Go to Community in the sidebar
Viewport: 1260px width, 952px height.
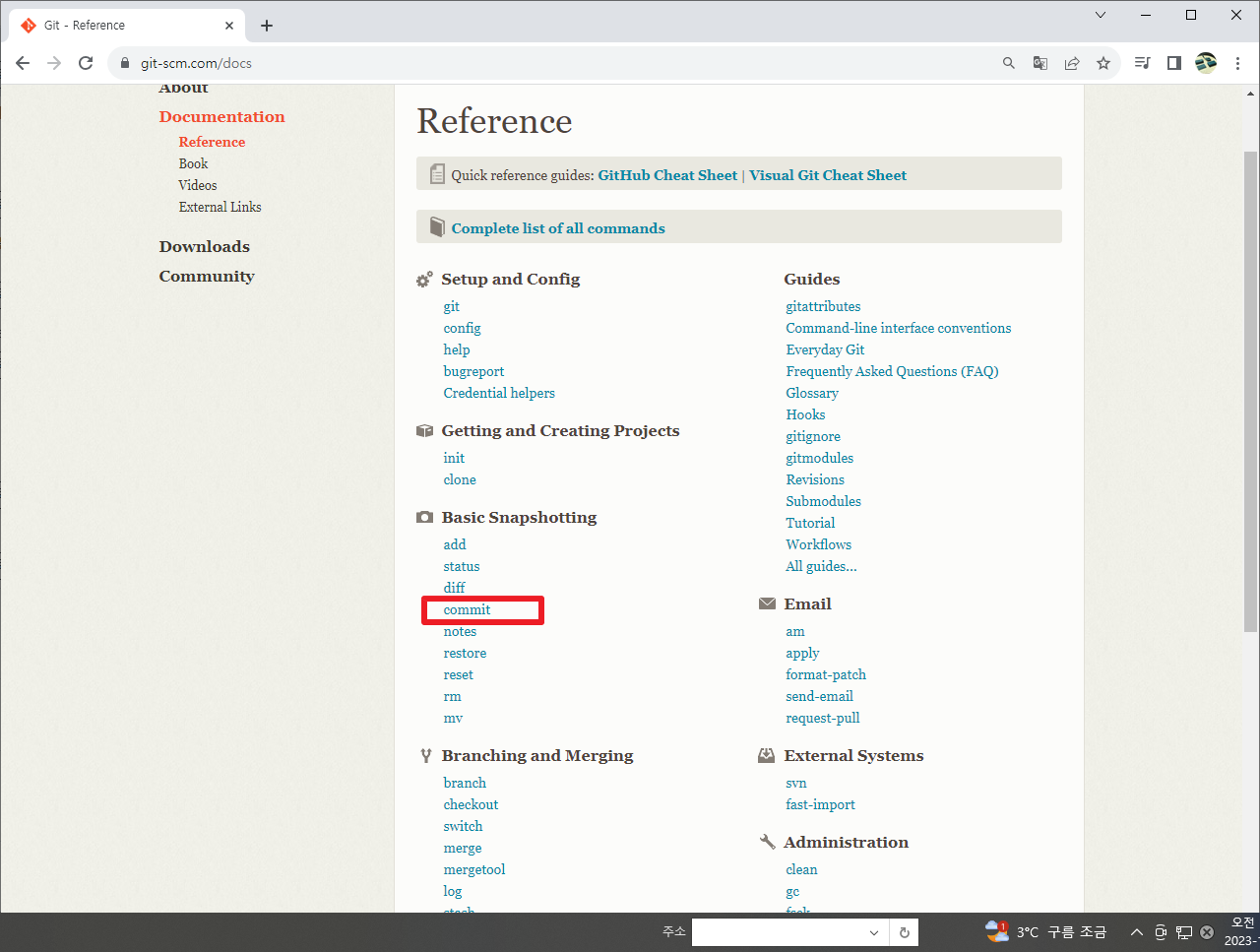(207, 276)
